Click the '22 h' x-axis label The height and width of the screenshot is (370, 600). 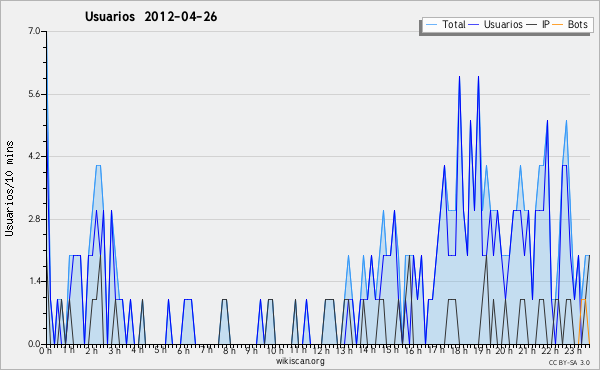coord(550,351)
